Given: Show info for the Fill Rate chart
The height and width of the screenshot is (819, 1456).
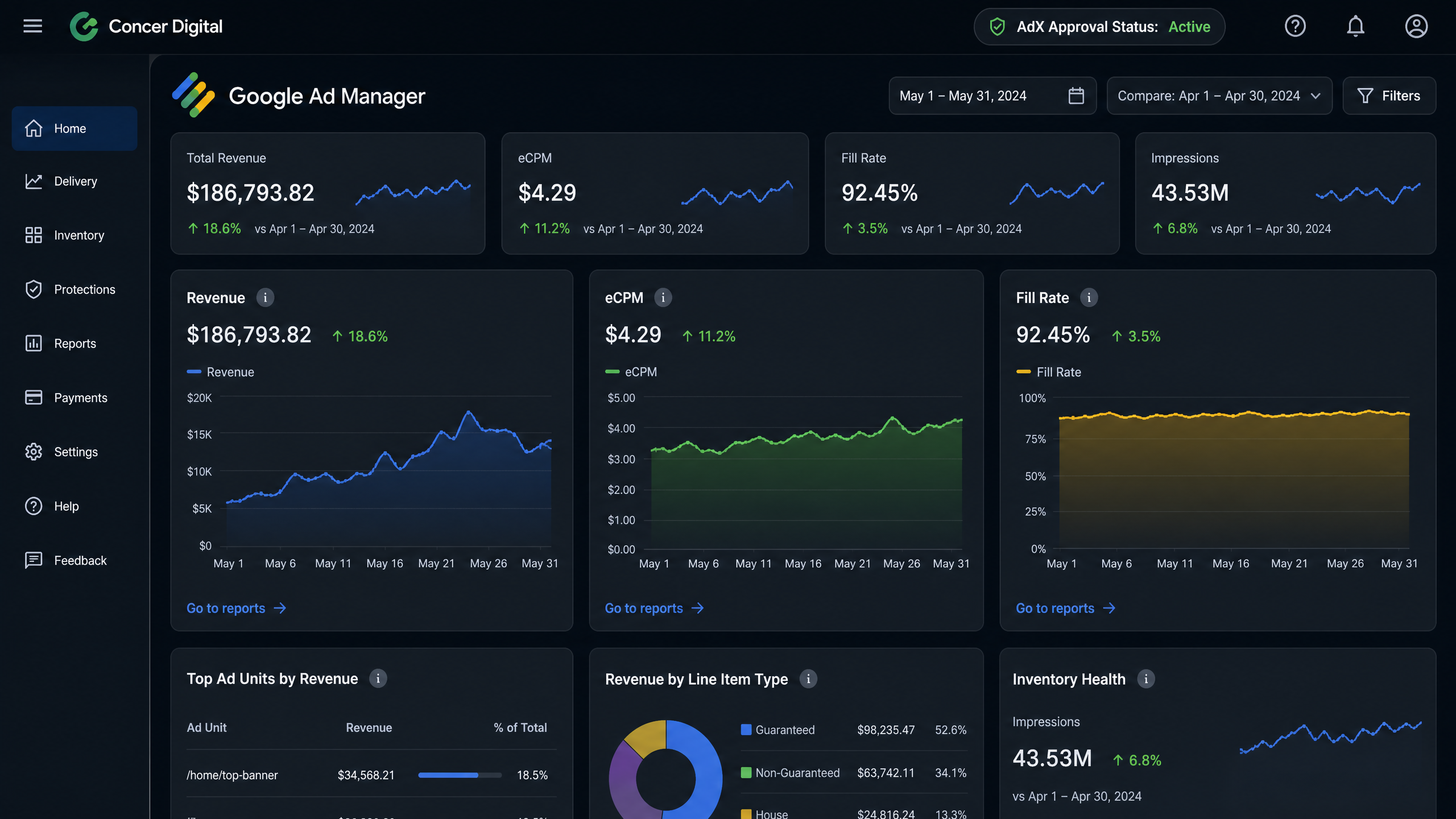Looking at the screenshot, I should 1089,297.
